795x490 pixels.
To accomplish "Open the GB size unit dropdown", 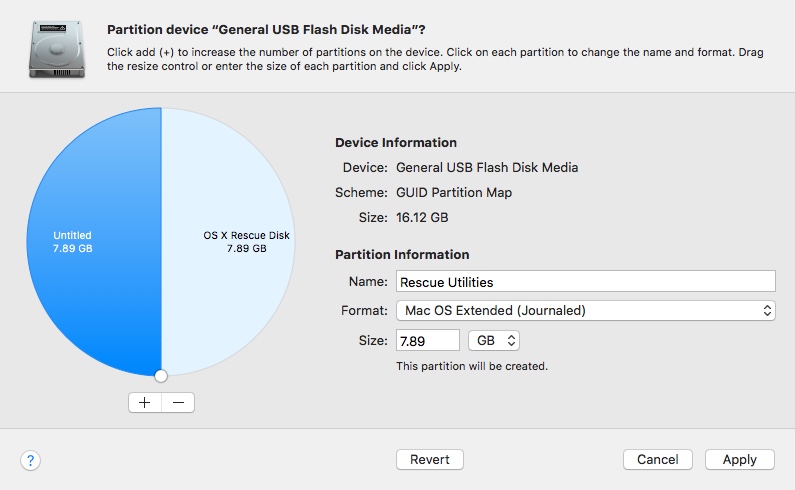I will point(494,340).
